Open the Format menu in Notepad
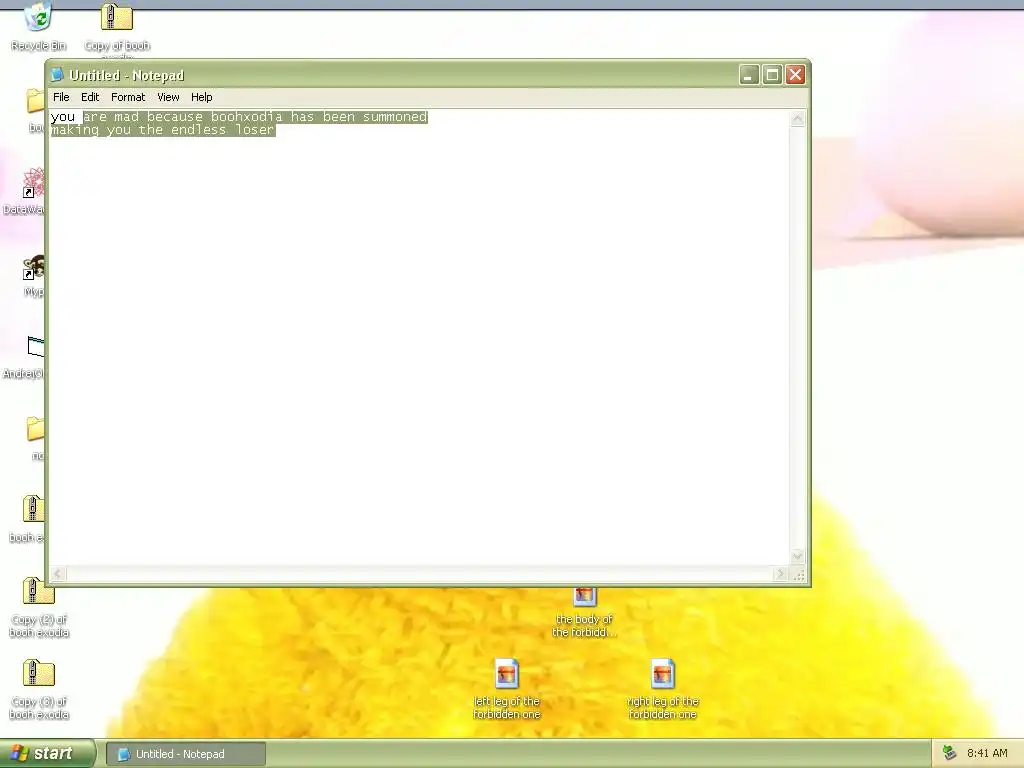This screenshot has height=768, width=1024. point(128,97)
